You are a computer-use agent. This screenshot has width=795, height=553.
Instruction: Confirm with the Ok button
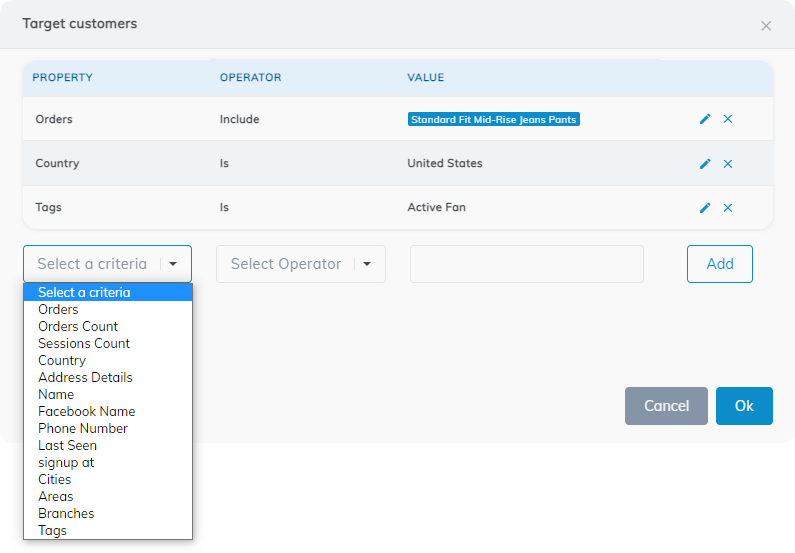coord(744,406)
